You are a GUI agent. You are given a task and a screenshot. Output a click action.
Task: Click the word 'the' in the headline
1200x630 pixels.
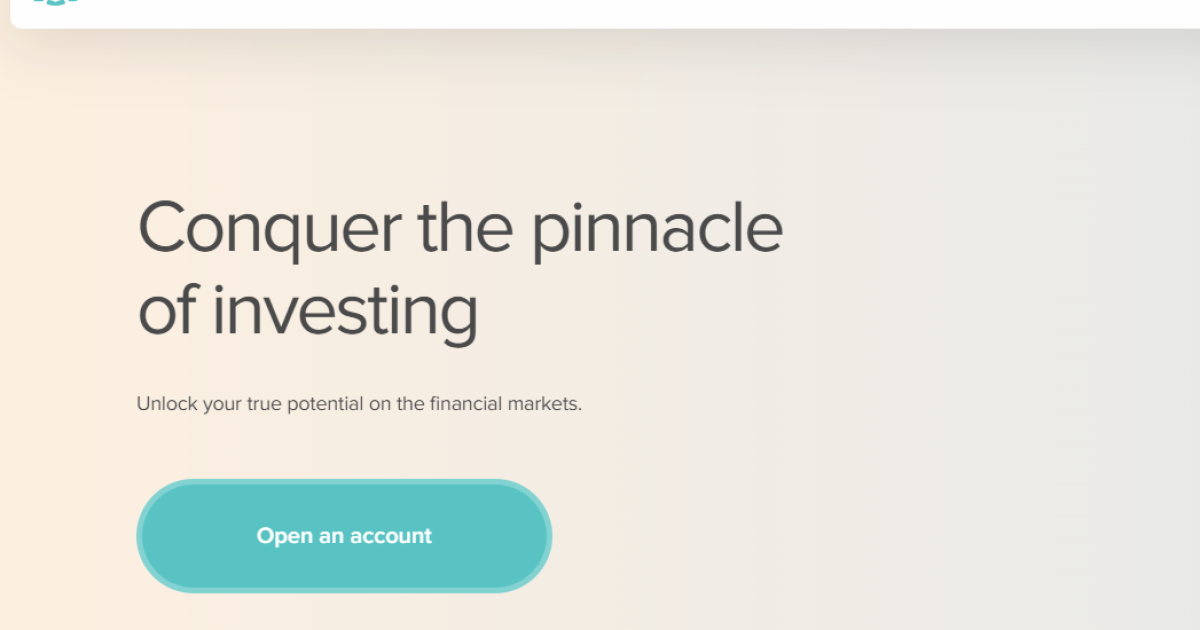click(465, 226)
